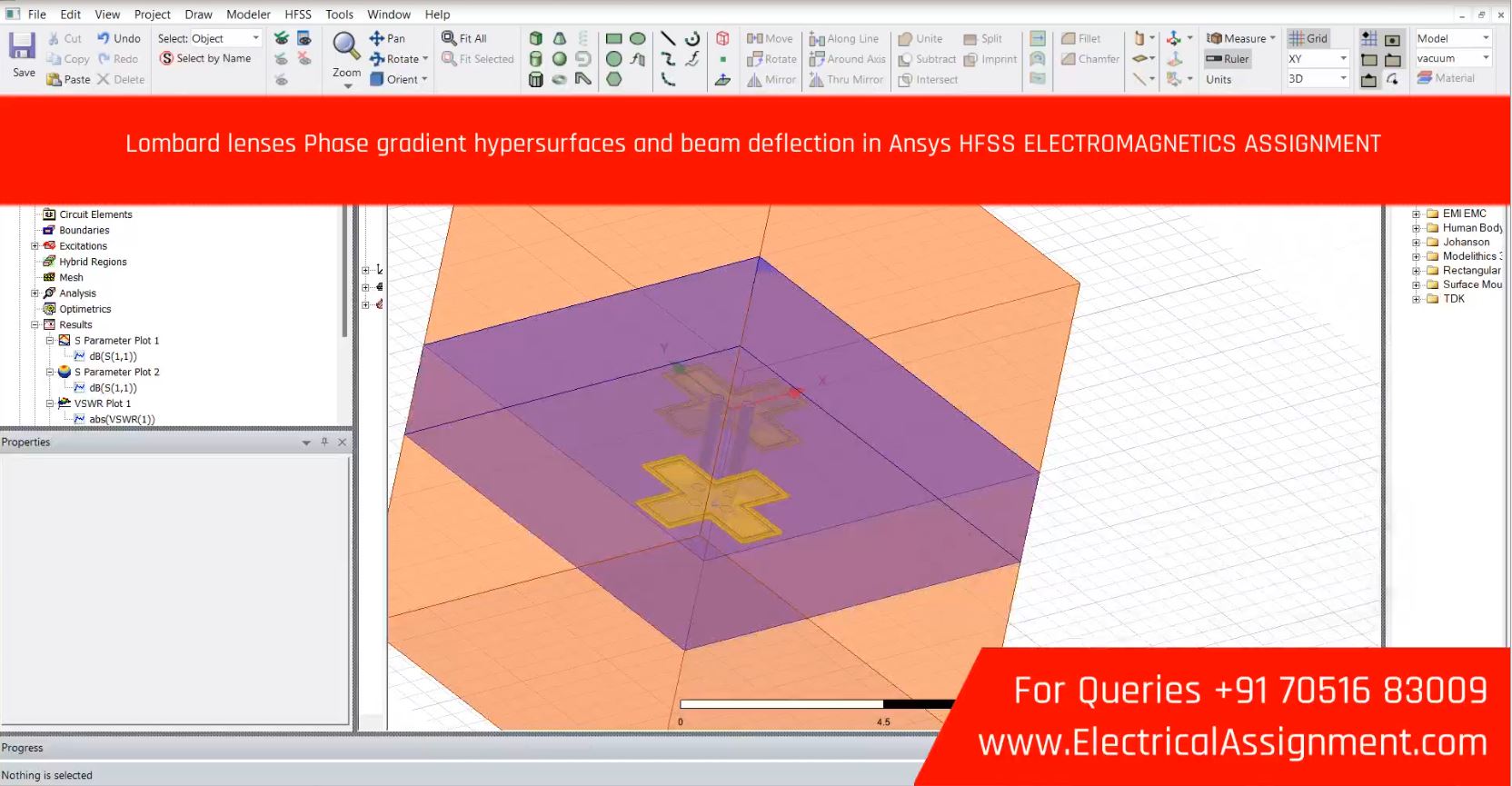Click the Units button

[1219, 79]
